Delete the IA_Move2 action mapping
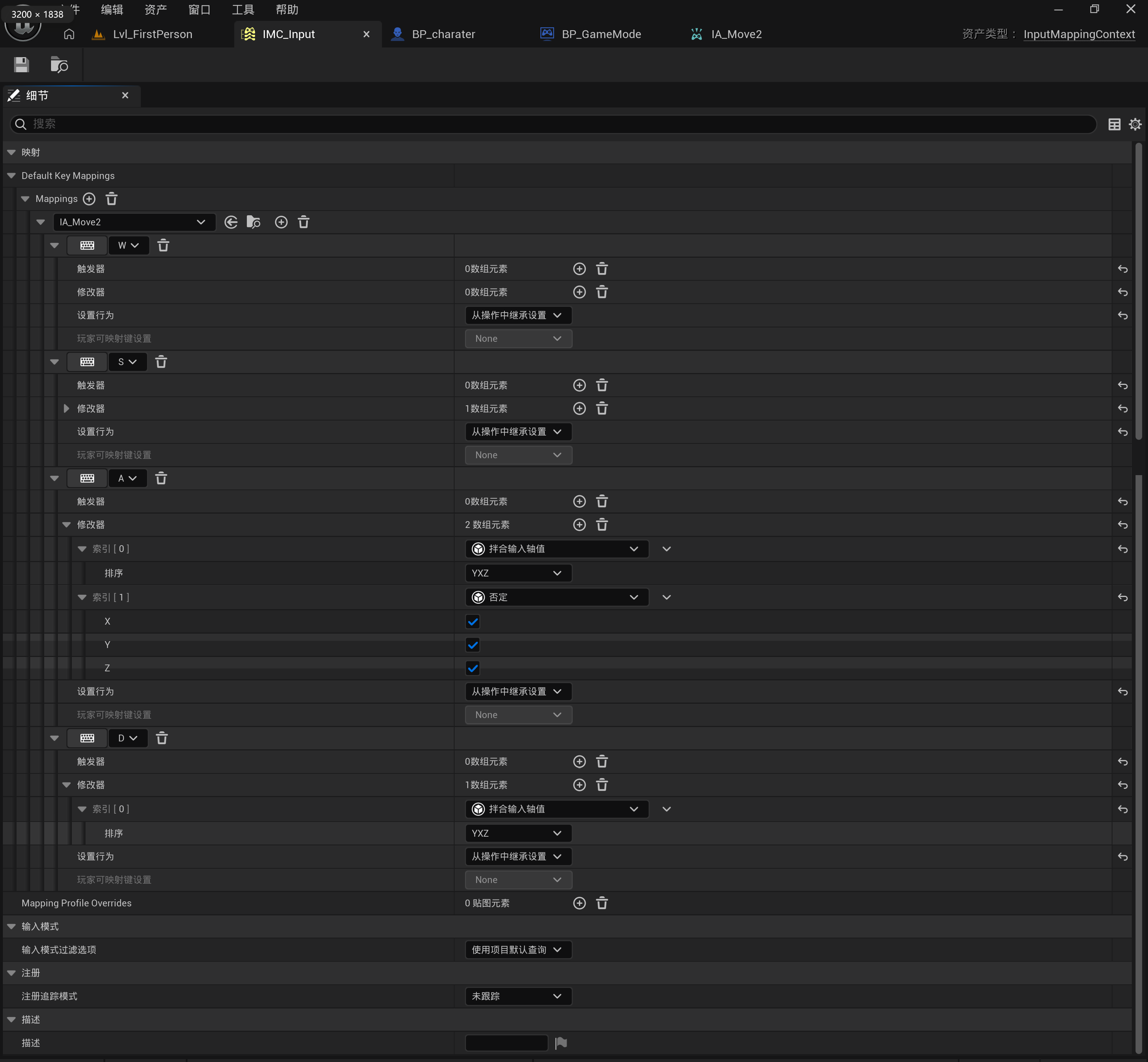1148x1062 pixels. pos(303,222)
